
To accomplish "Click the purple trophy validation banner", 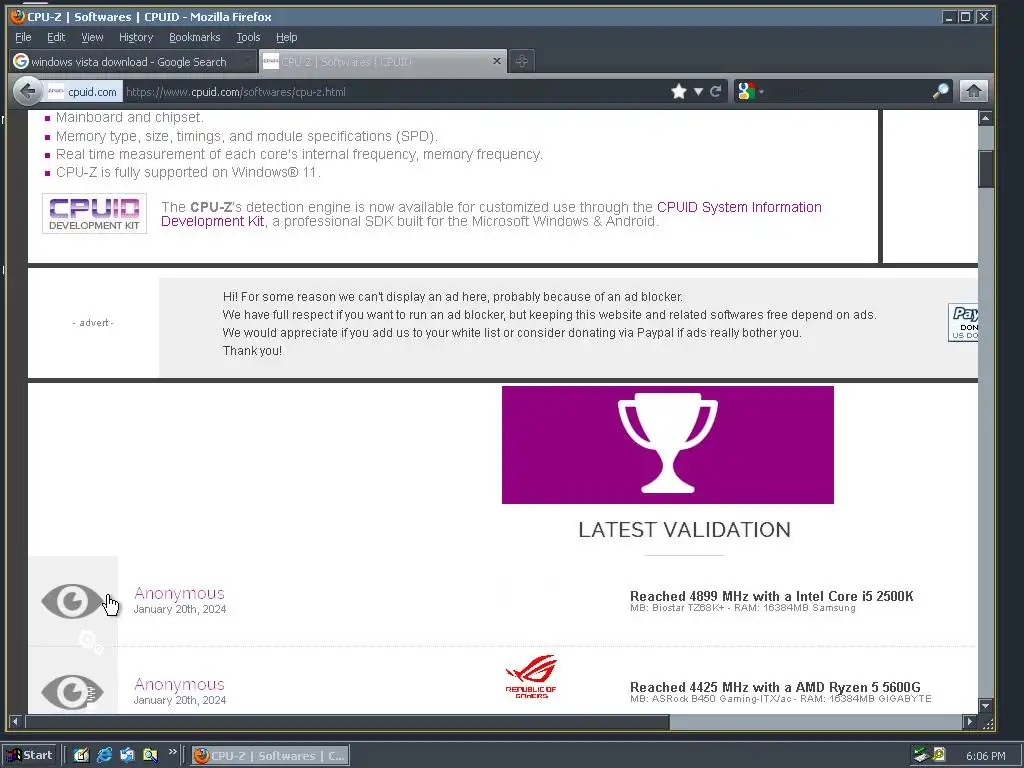I will point(667,445).
